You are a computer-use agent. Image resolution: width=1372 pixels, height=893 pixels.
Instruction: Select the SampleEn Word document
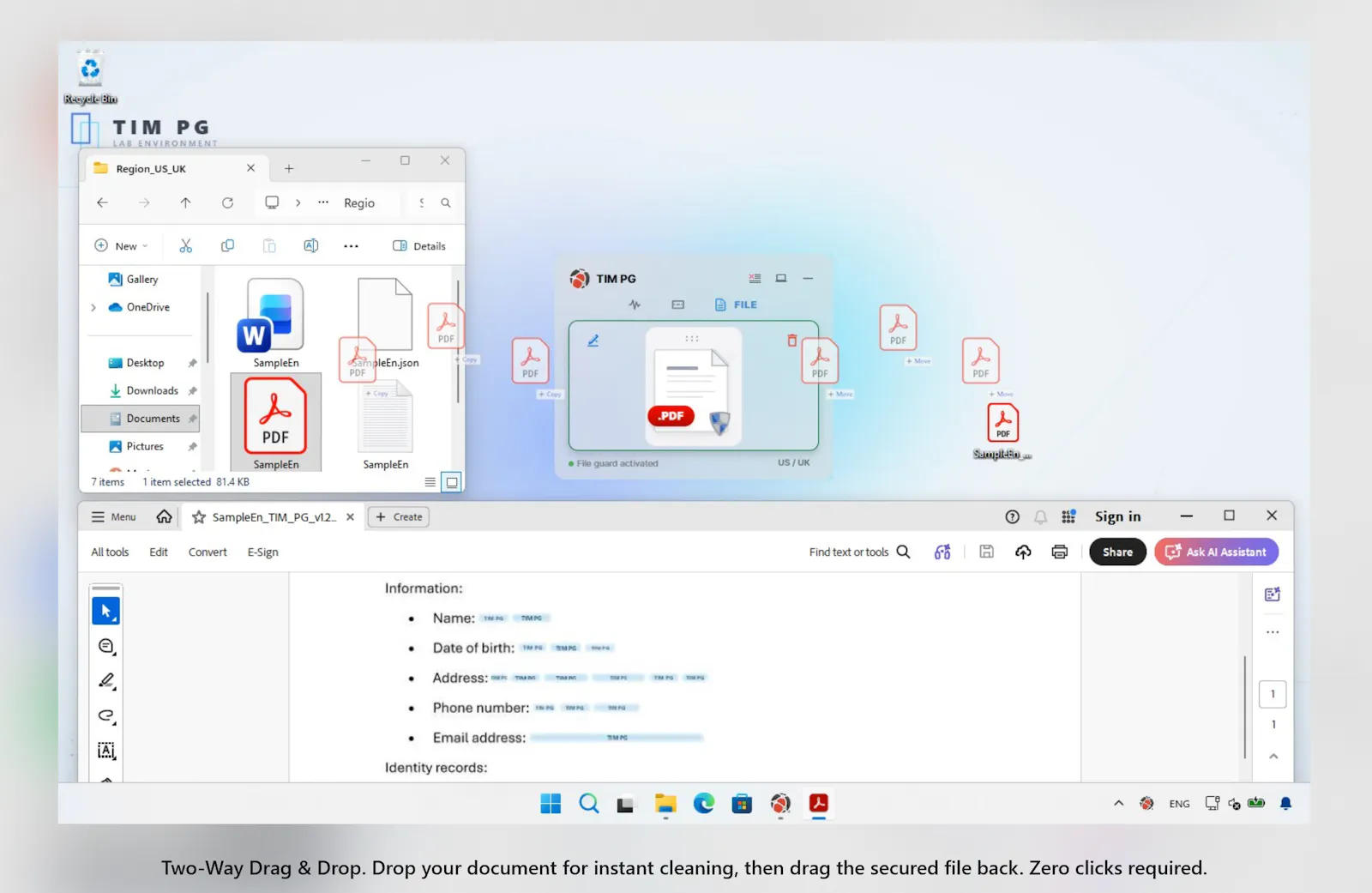click(x=276, y=323)
